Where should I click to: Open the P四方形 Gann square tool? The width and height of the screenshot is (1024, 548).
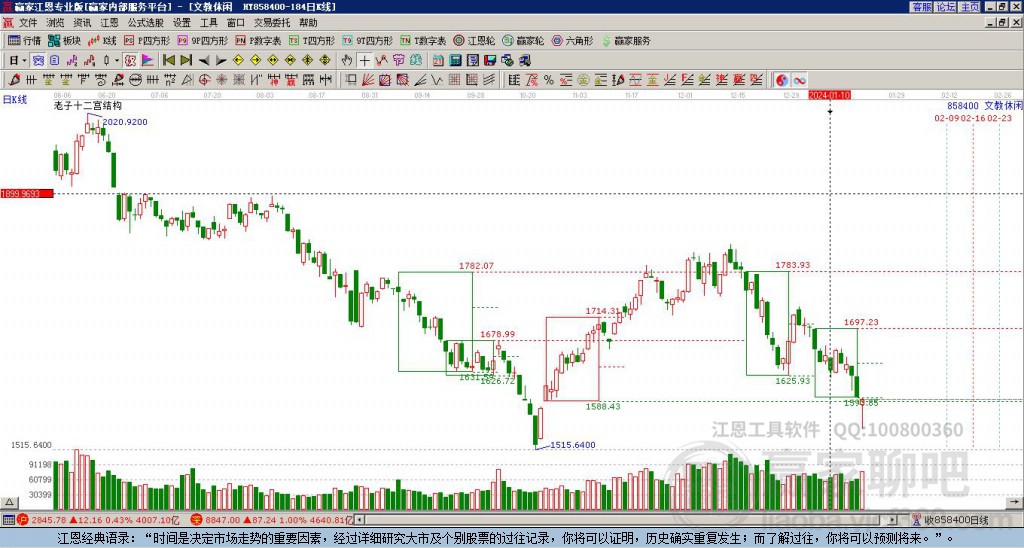tap(147, 40)
